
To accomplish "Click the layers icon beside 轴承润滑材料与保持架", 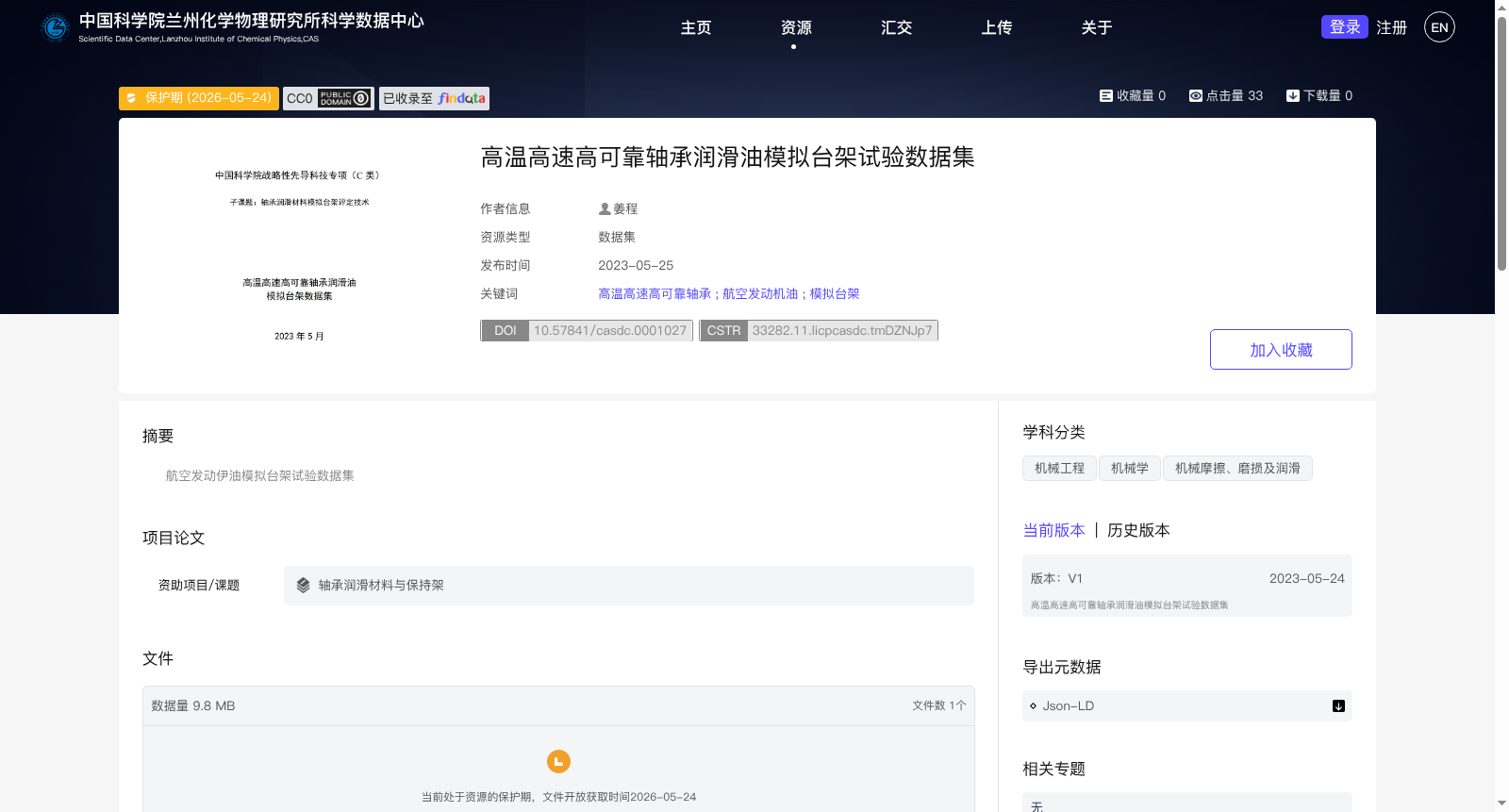I will [x=303, y=585].
